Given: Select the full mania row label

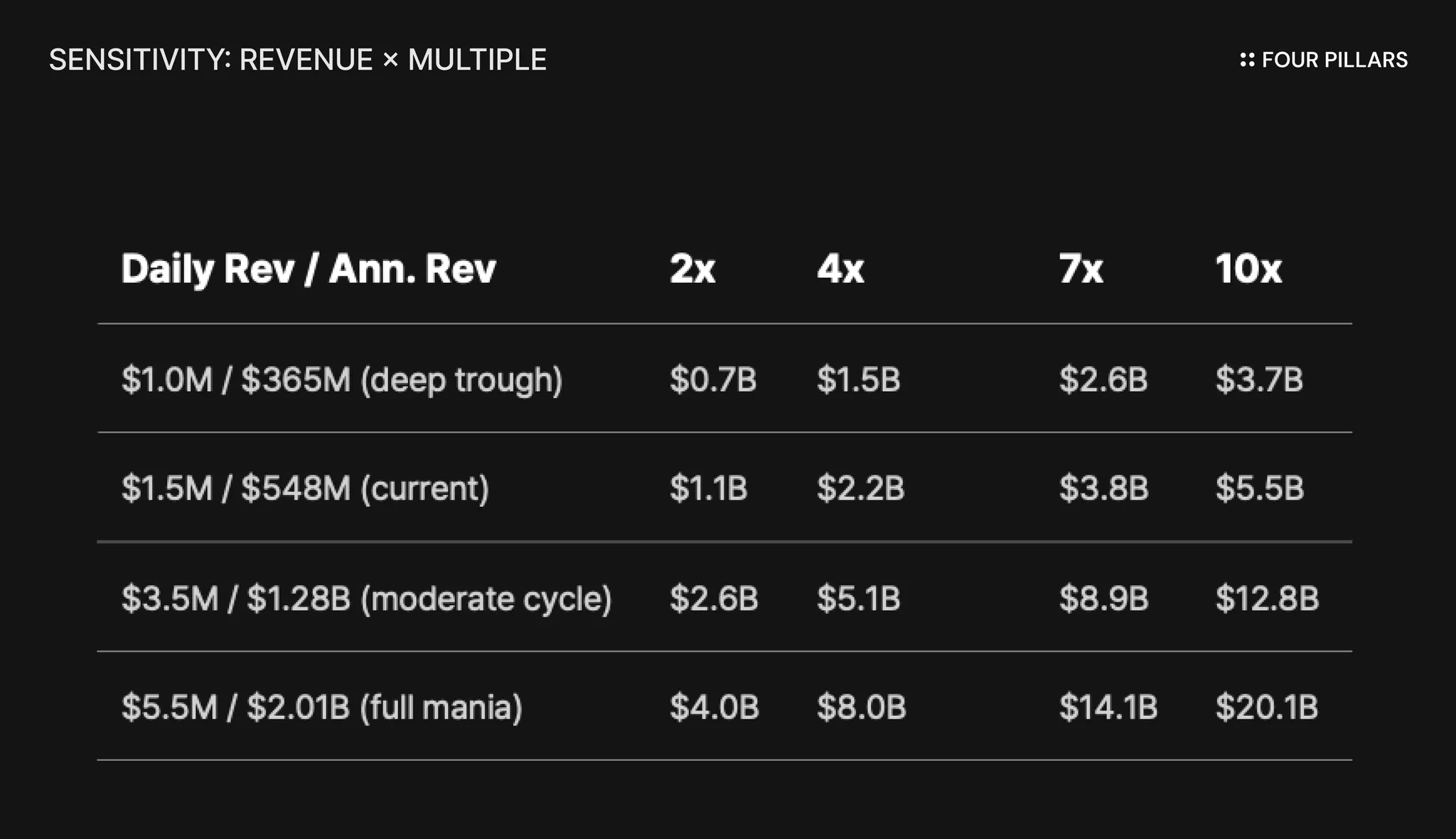Looking at the screenshot, I should pyautogui.click(x=321, y=707).
